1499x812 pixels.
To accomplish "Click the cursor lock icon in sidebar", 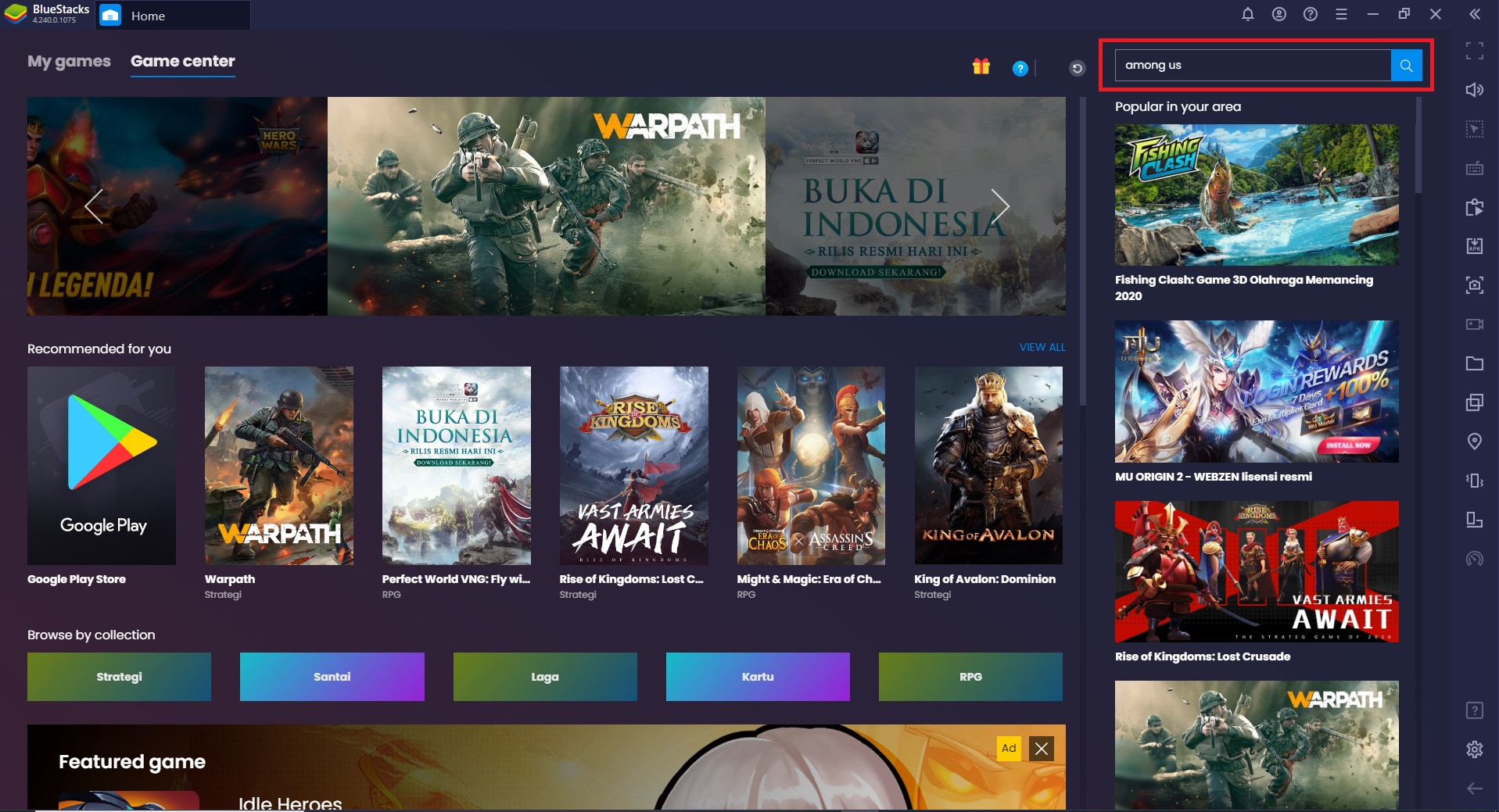I will coord(1475,129).
